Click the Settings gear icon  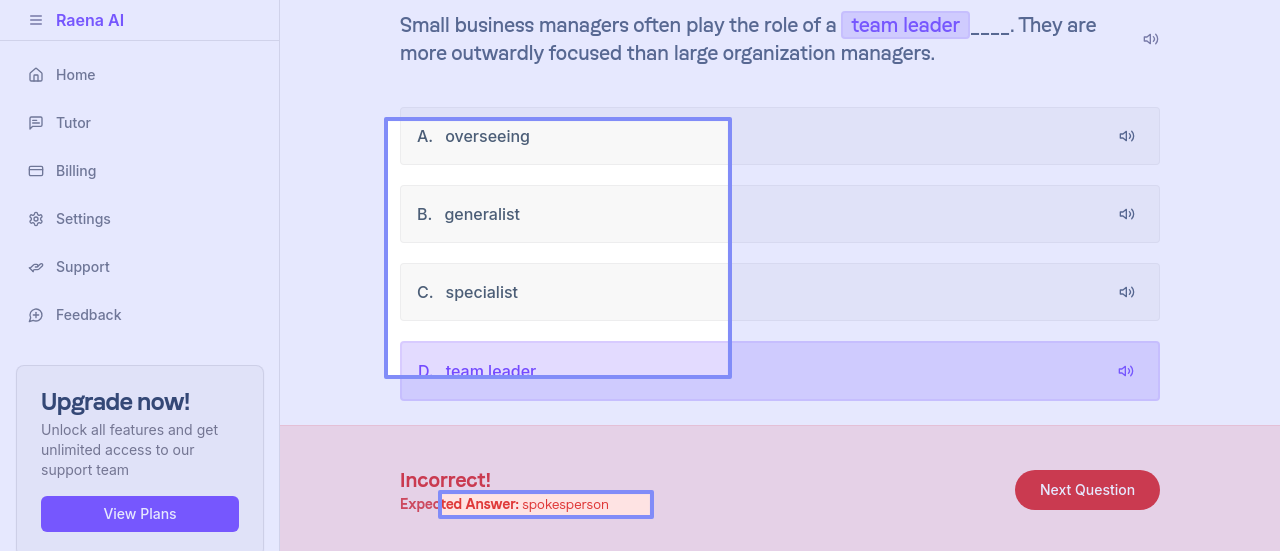[x=36, y=219]
